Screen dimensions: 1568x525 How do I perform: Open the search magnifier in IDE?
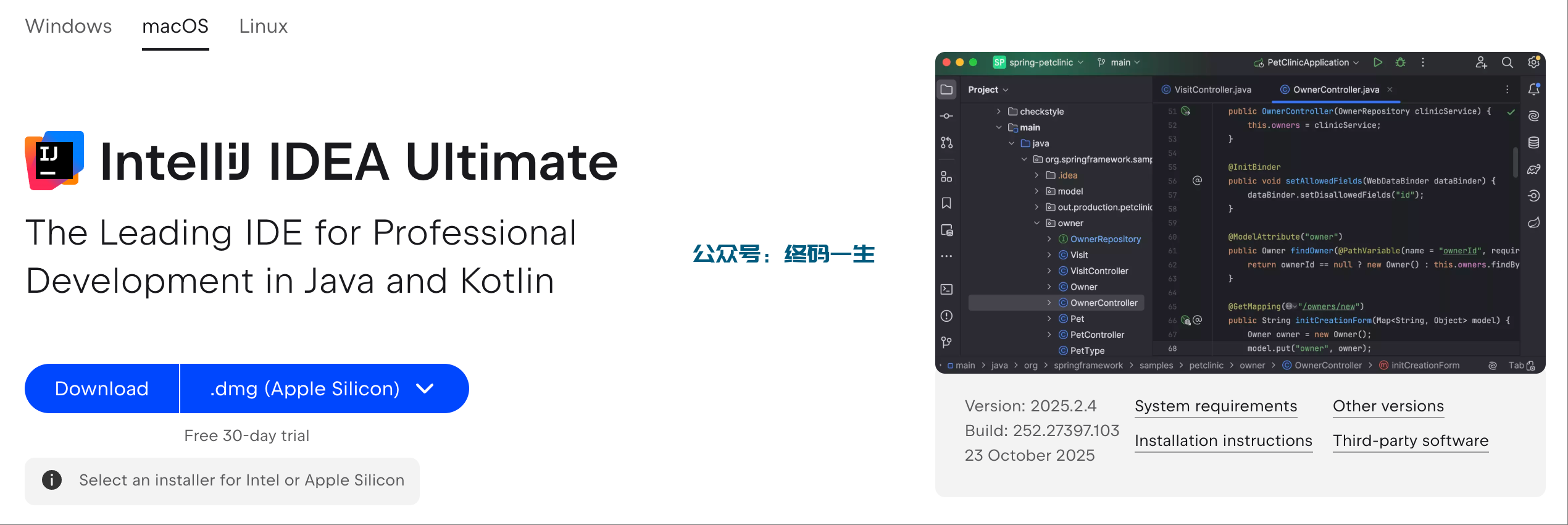[x=1507, y=62]
